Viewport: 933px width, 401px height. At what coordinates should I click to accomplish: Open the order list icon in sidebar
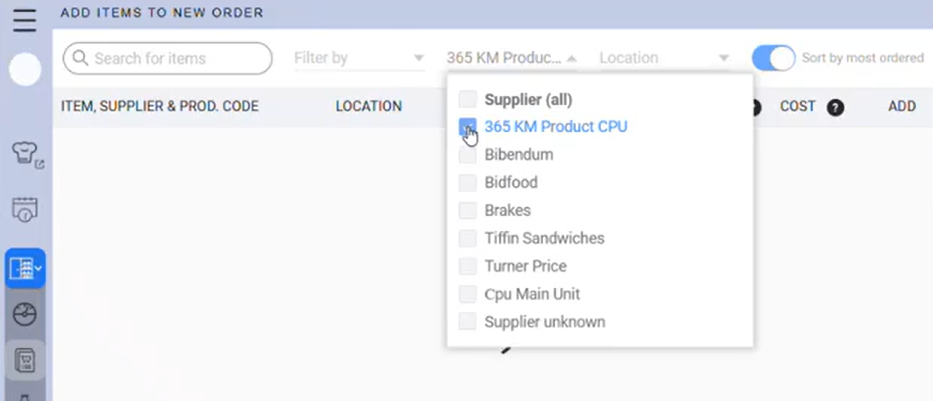pos(24,359)
